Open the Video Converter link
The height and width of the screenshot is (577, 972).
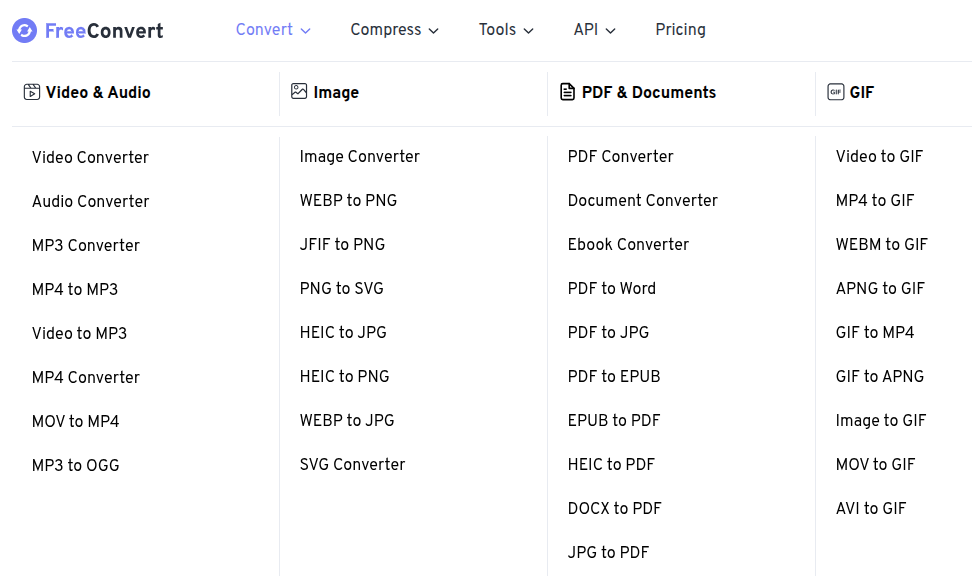(x=90, y=157)
